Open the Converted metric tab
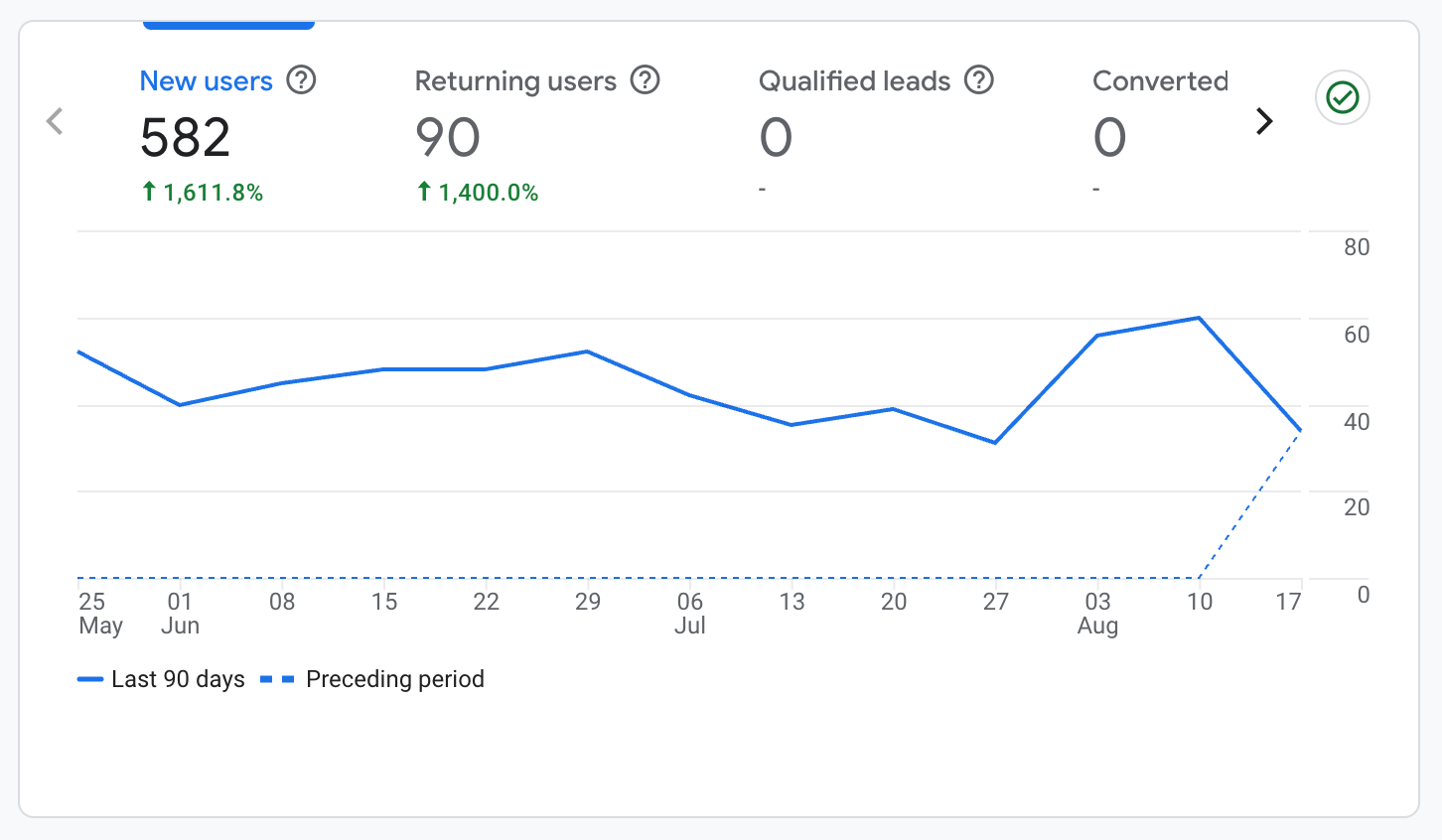 point(1160,81)
